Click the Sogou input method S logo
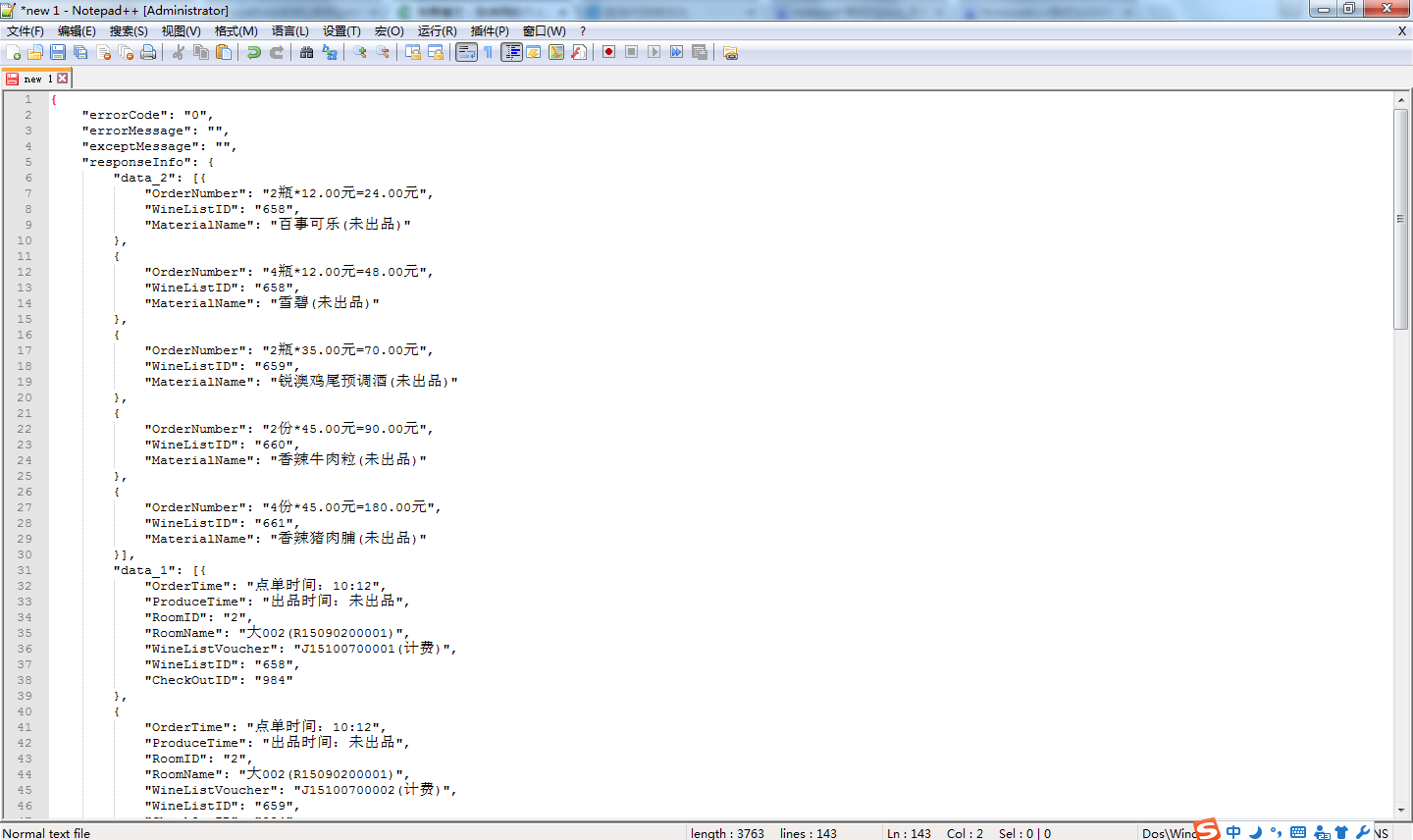This screenshot has height=840, width=1413. point(1207,829)
